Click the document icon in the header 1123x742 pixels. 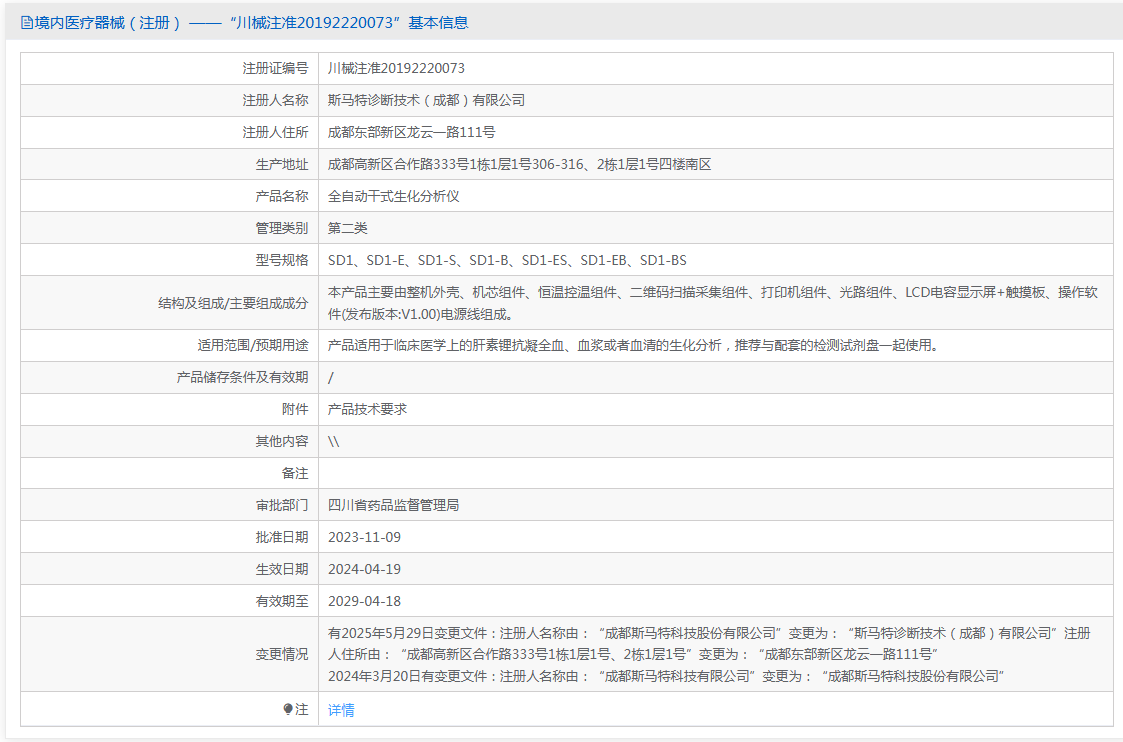[26, 23]
